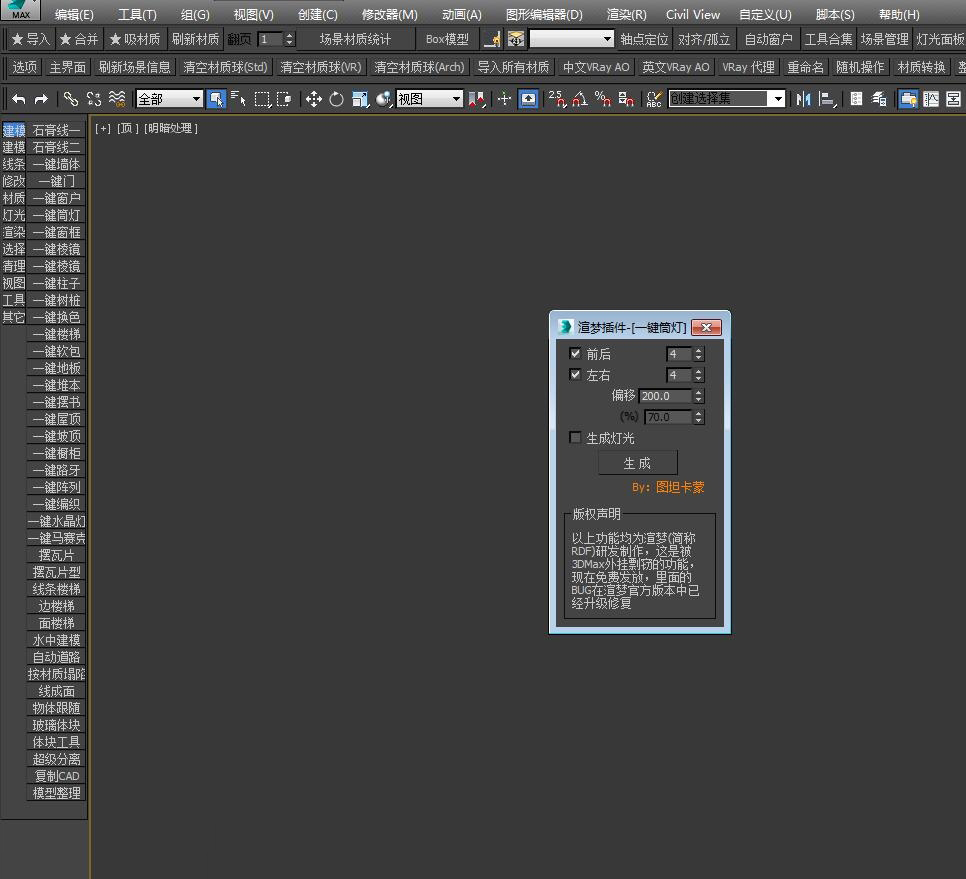Enable the 生成灯光 checkbox
Image resolution: width=966 pixels, height=879 pixels.
tap(575, 437)
